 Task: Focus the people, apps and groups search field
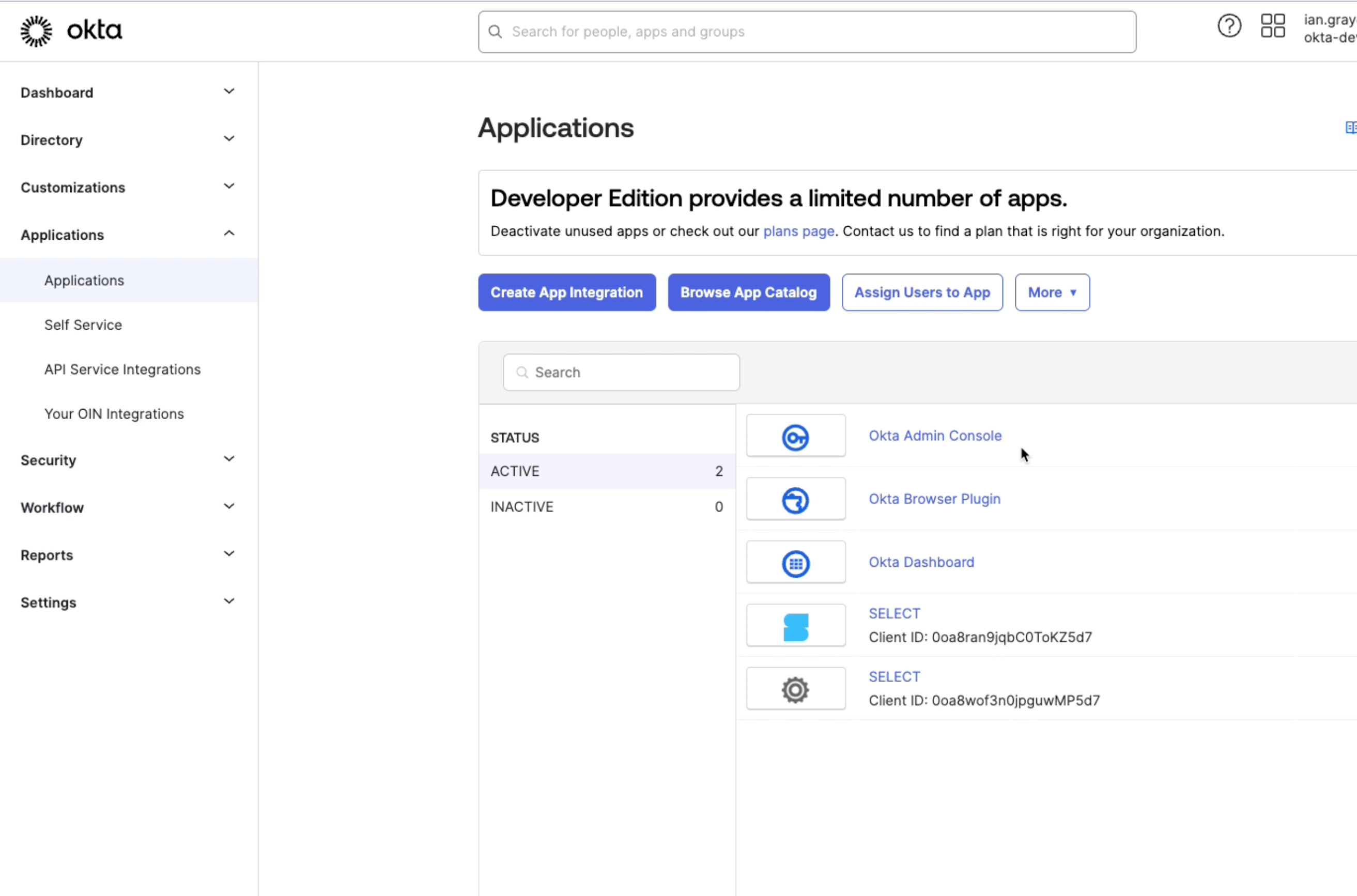[807, 32]
